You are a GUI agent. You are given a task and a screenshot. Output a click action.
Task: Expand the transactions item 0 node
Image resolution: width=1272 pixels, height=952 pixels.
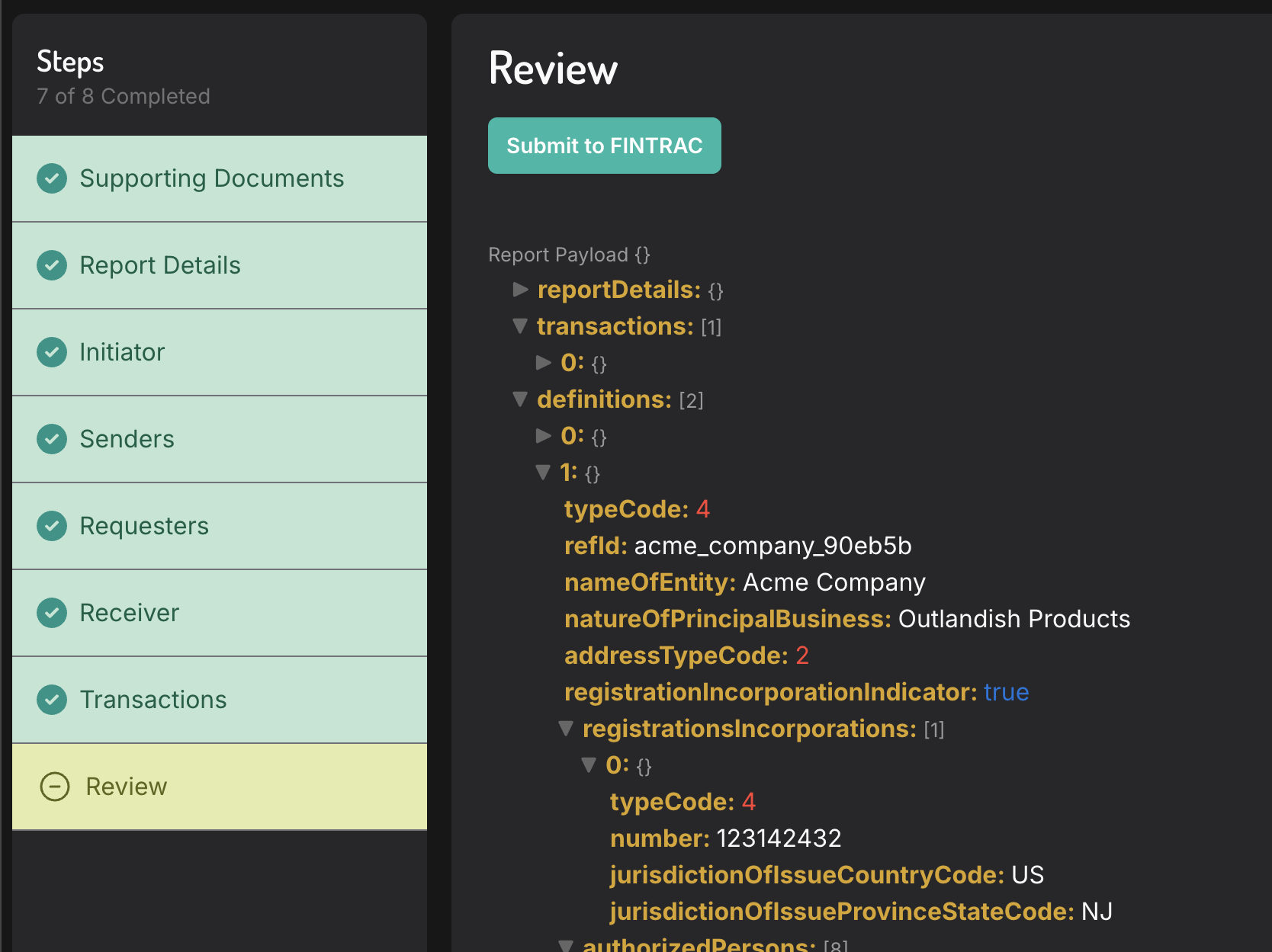[544, 363]
